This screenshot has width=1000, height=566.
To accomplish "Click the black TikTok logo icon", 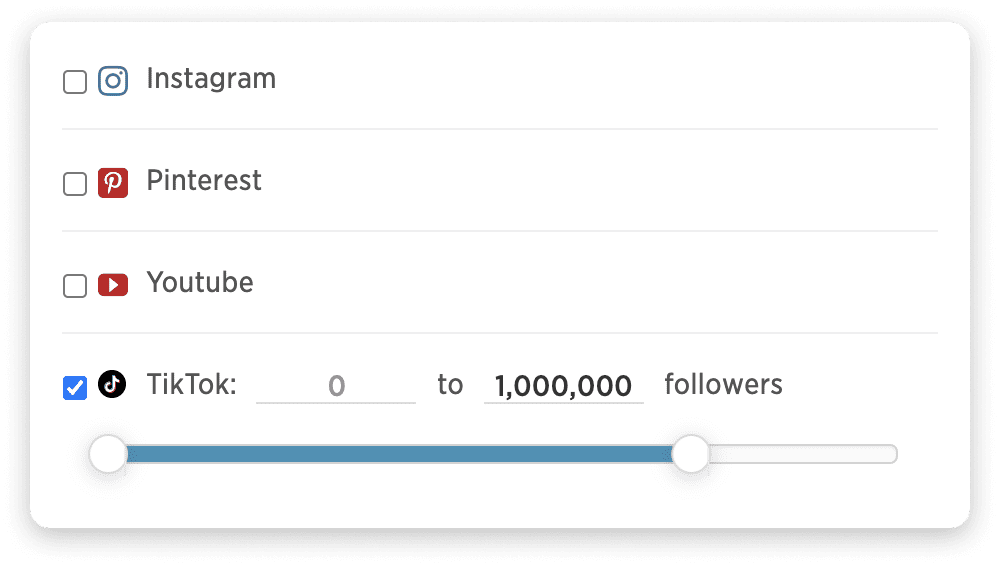I will (x=112, y=384).
